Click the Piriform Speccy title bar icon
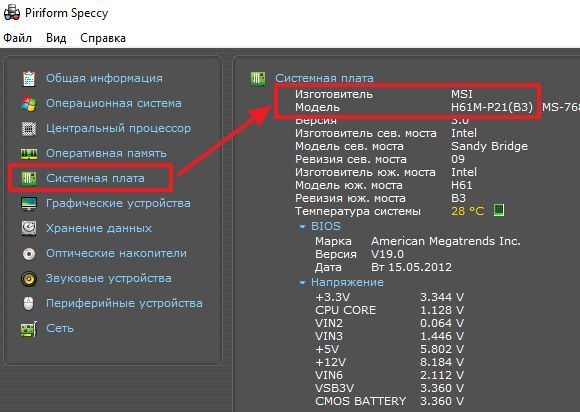580x412 pixels. (x=11, y=13)
